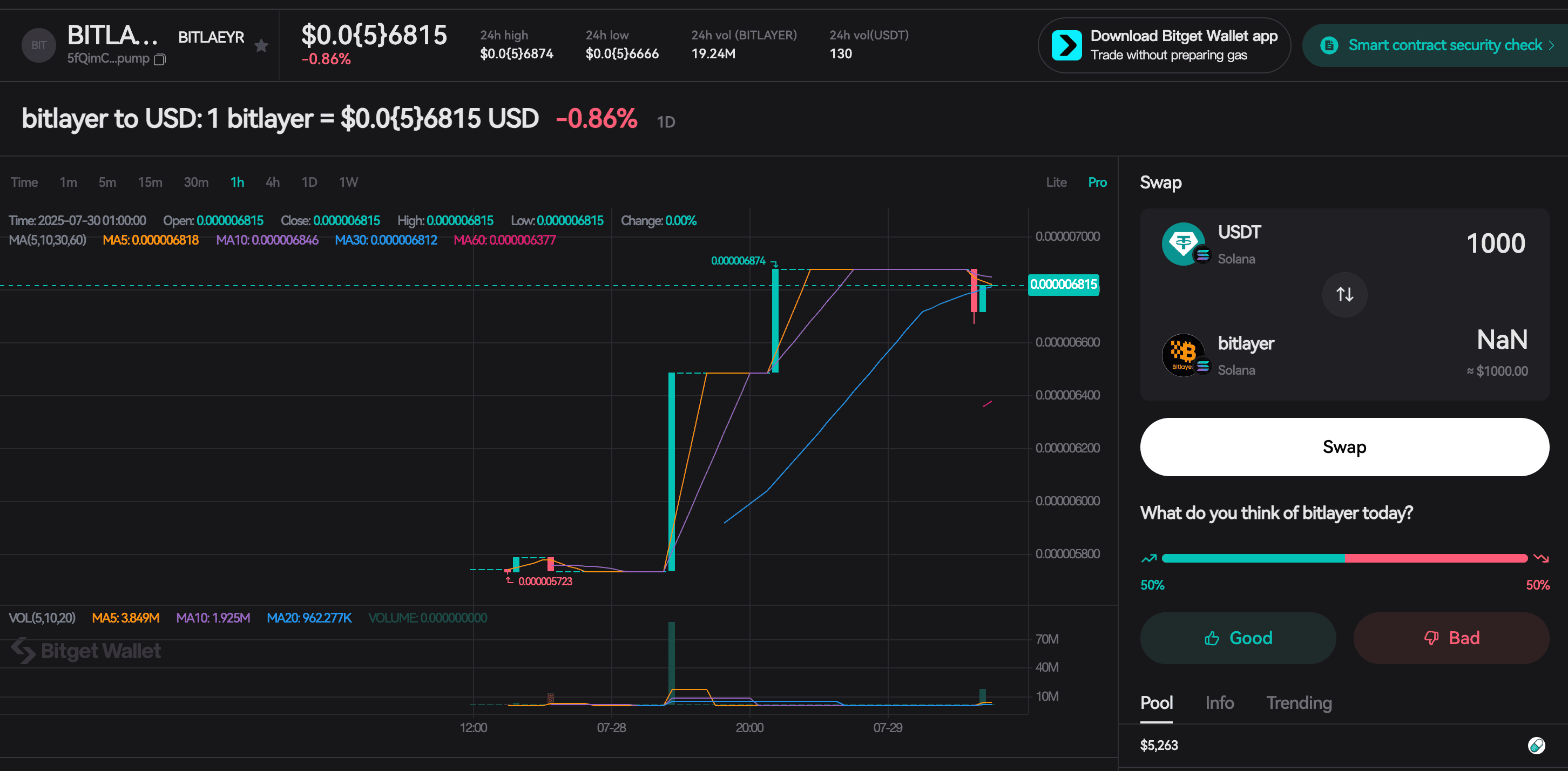Viewport: 1568px width, 771px height.
Task: Click the main Swap button
Action: pyautogui.click(x=1344, y=447)
